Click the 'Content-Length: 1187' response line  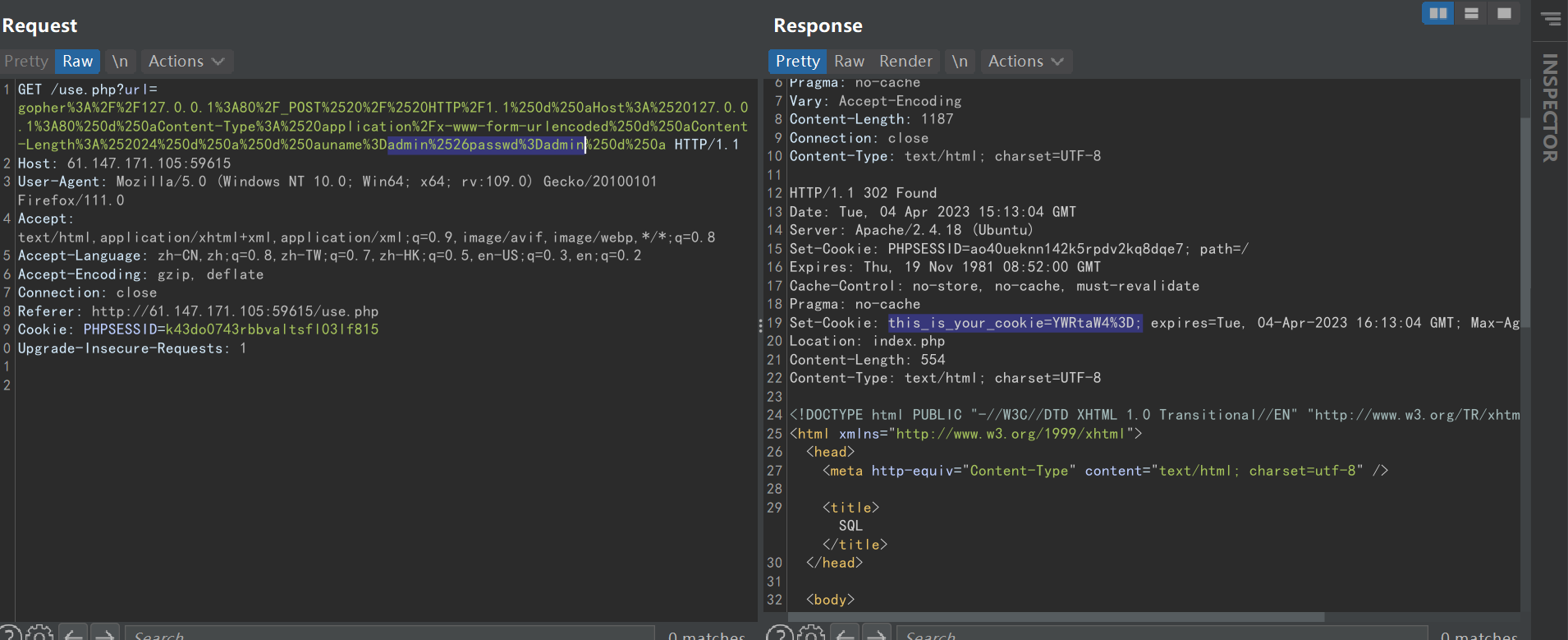(x=872, y=119)
